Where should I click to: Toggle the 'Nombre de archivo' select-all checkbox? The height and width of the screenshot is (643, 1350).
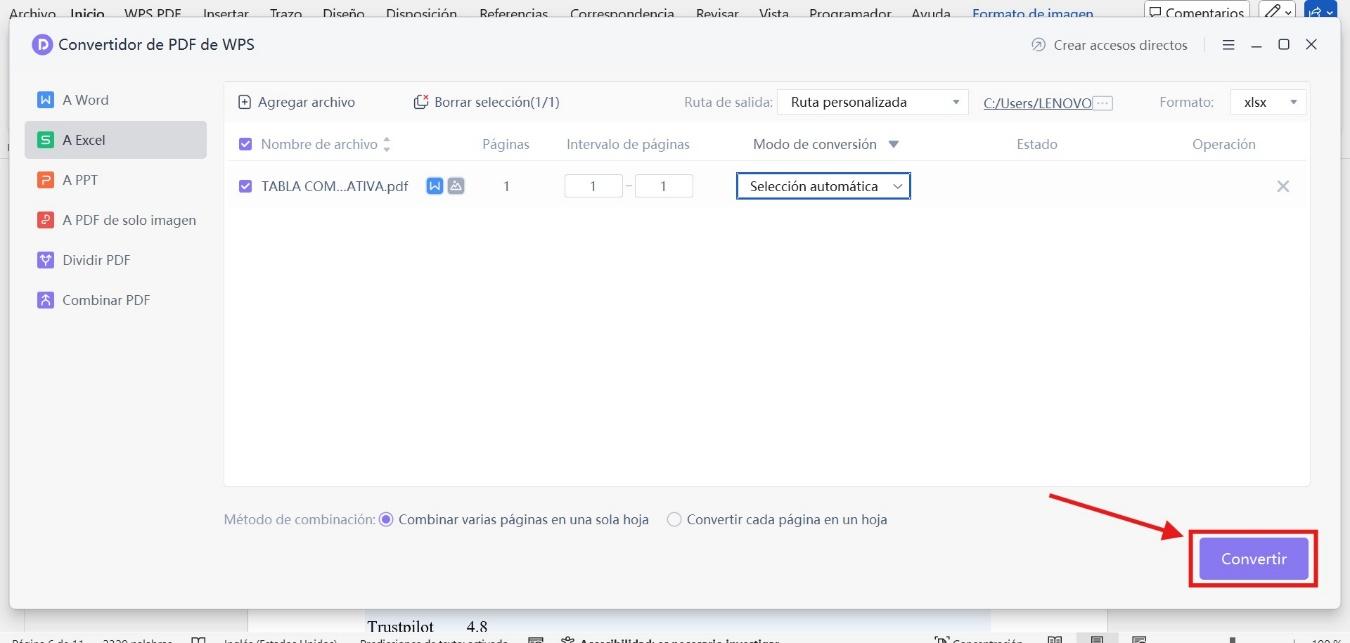pos(245,144)
